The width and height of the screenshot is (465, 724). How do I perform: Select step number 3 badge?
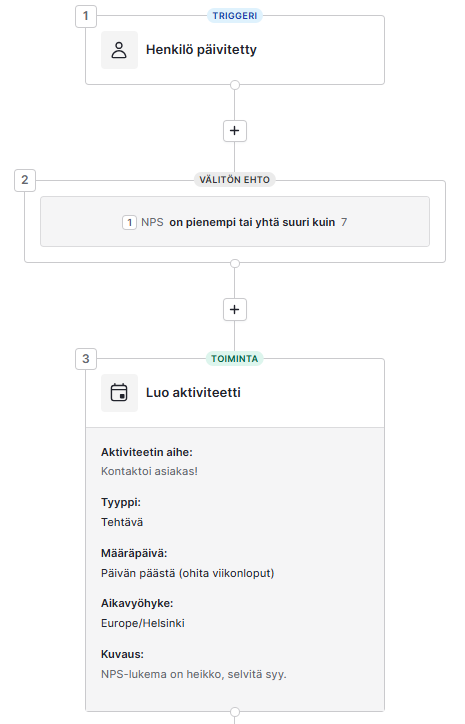point(86,359)
